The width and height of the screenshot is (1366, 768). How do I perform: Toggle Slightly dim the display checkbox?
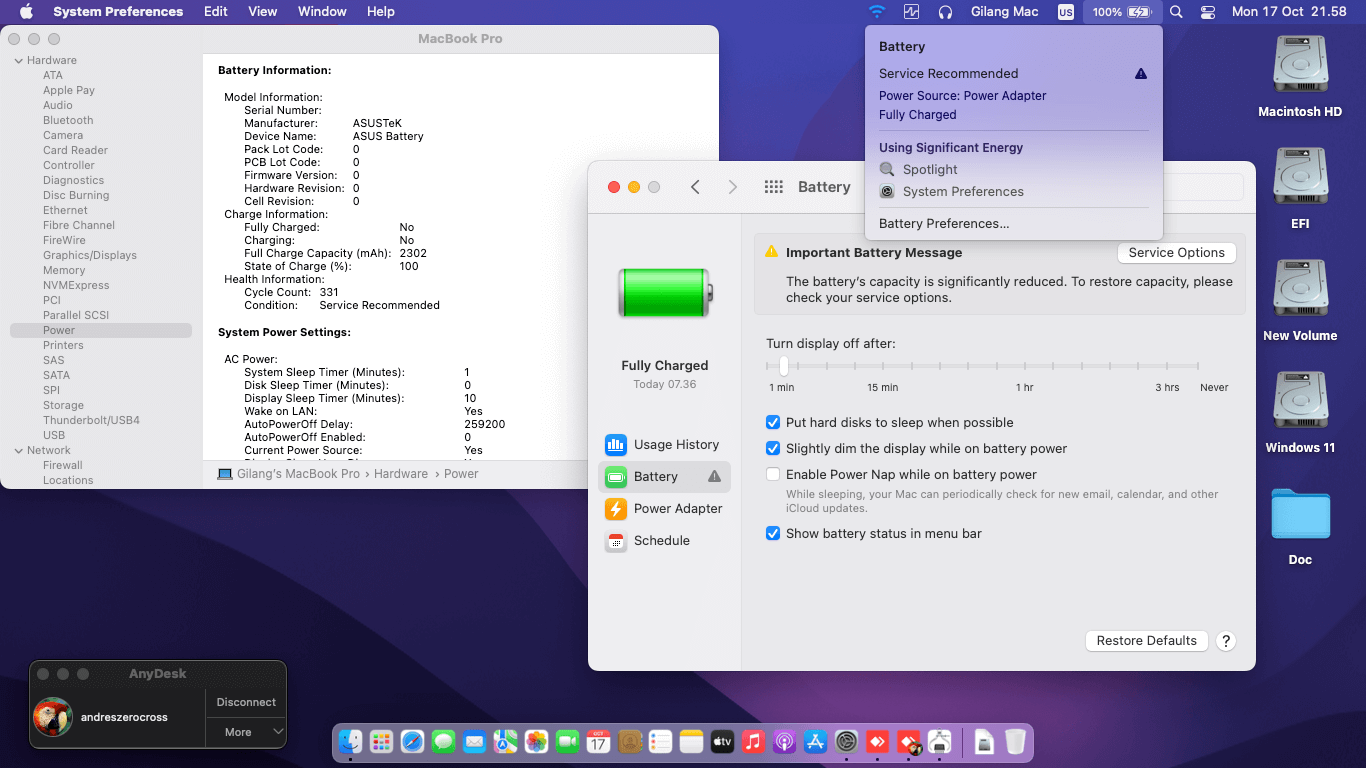tap(773, 449)
